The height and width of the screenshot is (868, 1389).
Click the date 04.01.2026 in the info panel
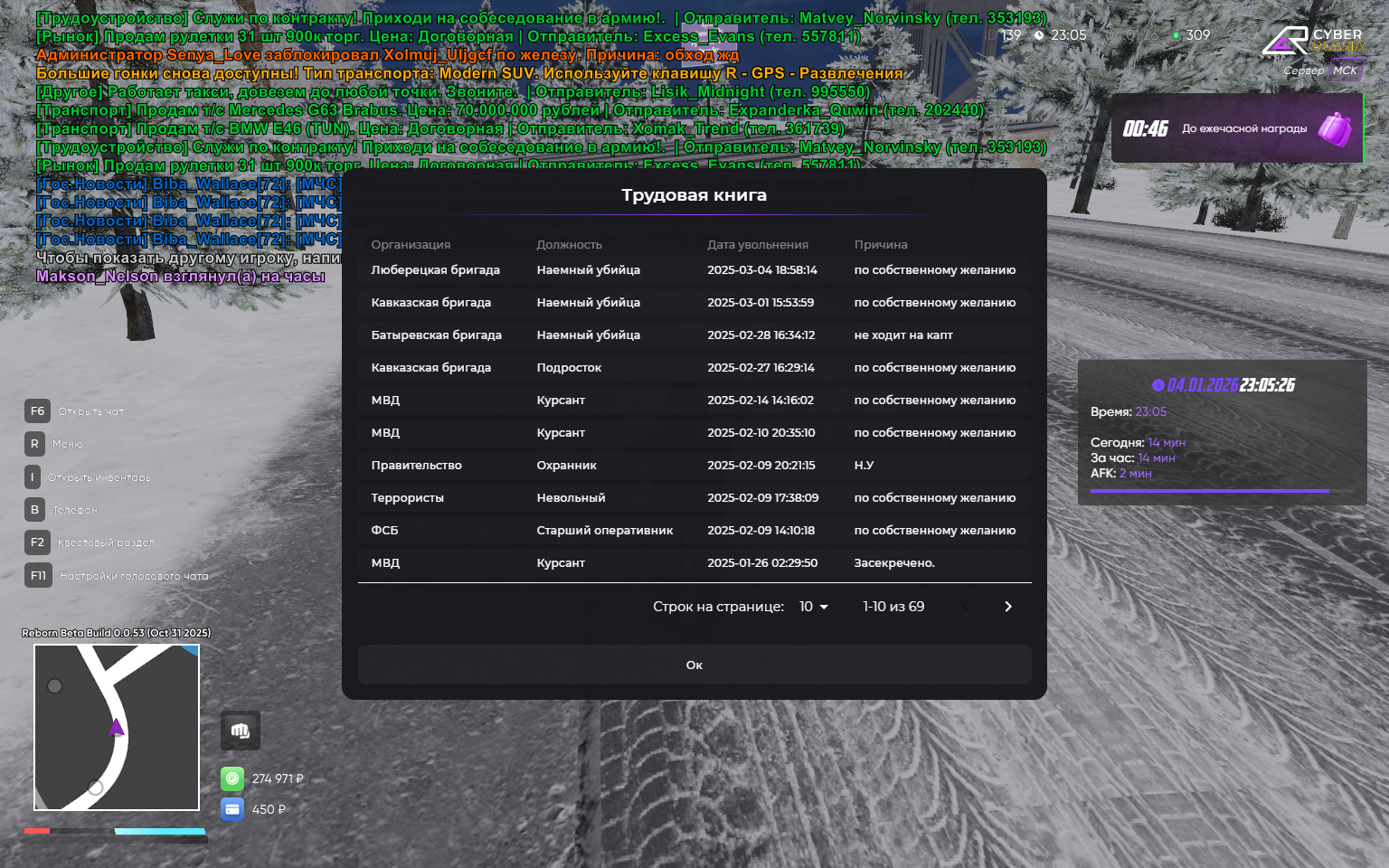coord(1203,385)
